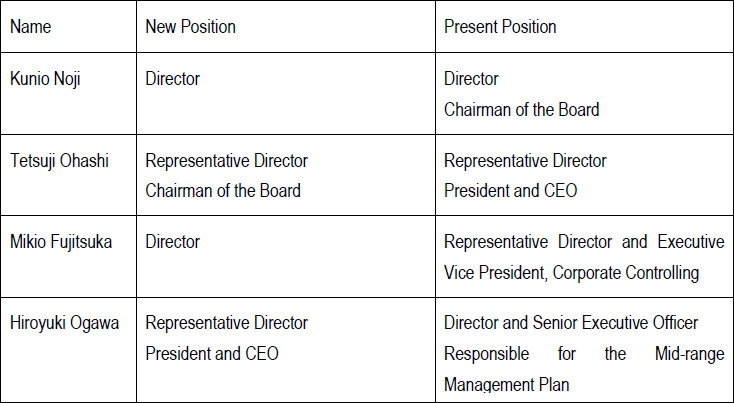Screen dimensions: 734x403
Task: Click "Chairman of the Board" in Noji's present position
Action: tap(521, 109)
